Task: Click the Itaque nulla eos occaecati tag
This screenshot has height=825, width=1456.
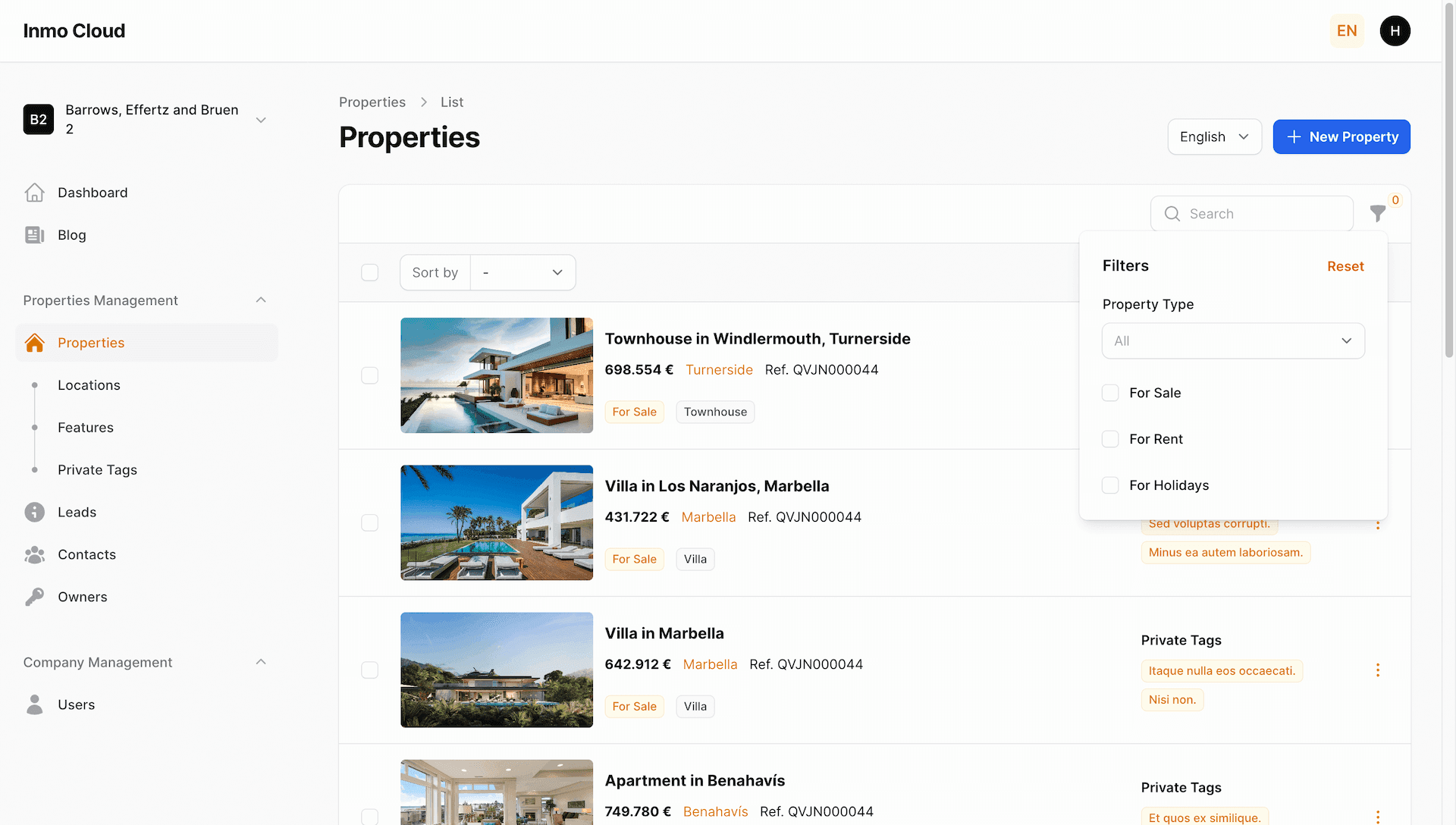Action: coord(1222,671)
